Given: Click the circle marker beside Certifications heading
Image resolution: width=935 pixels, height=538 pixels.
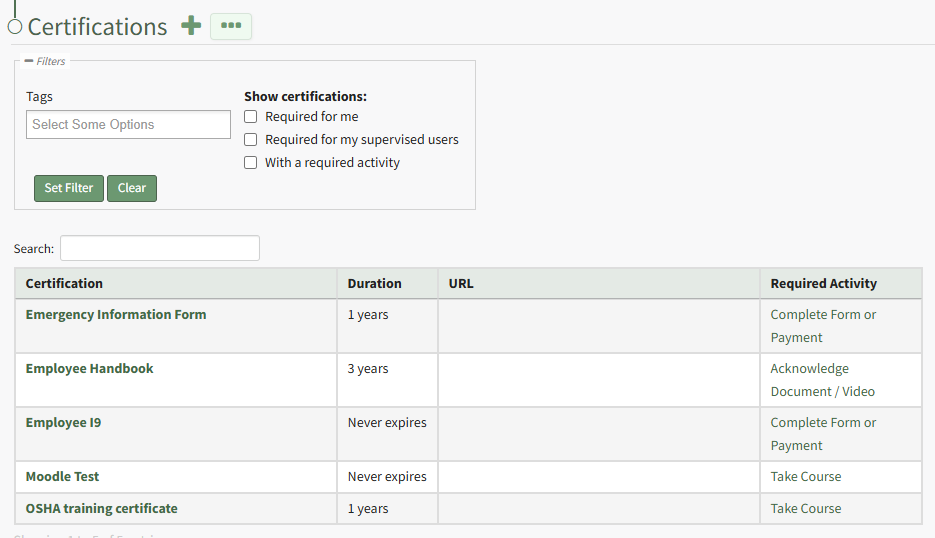Looking at the screenshot, I should click(x=15, y=27).
